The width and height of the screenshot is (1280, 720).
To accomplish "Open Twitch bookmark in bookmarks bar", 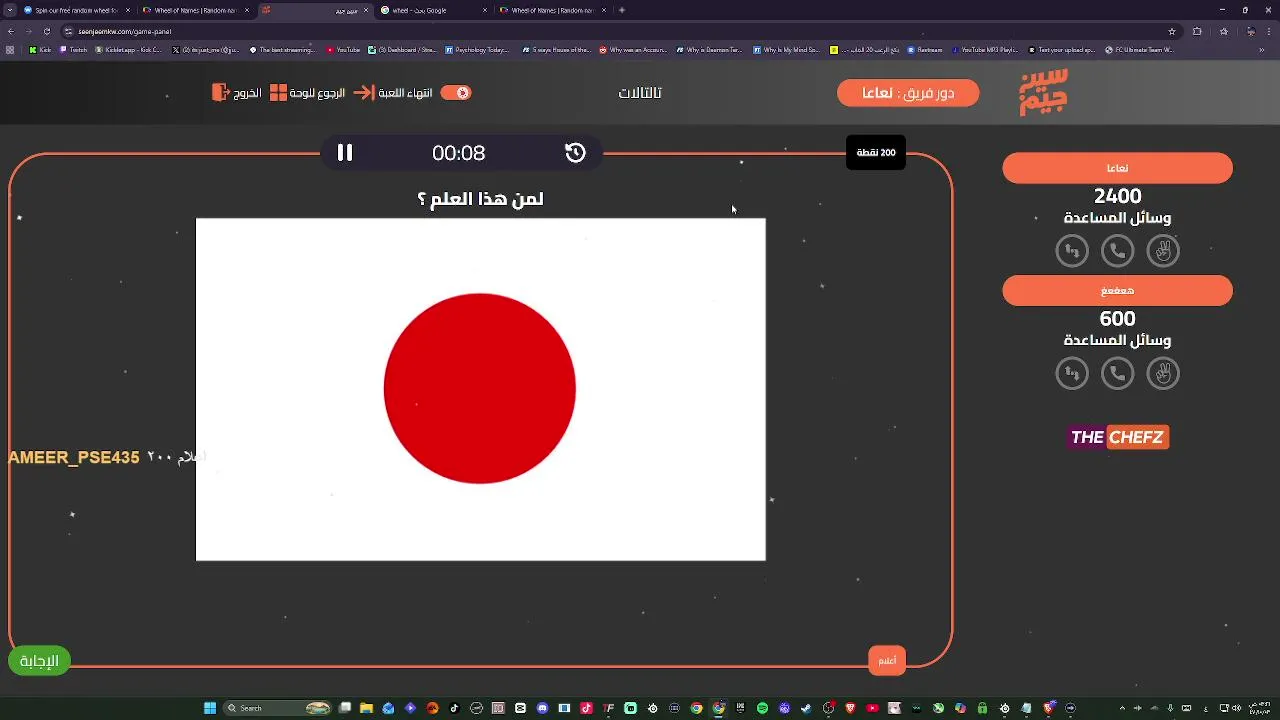I will coord(73,49).
